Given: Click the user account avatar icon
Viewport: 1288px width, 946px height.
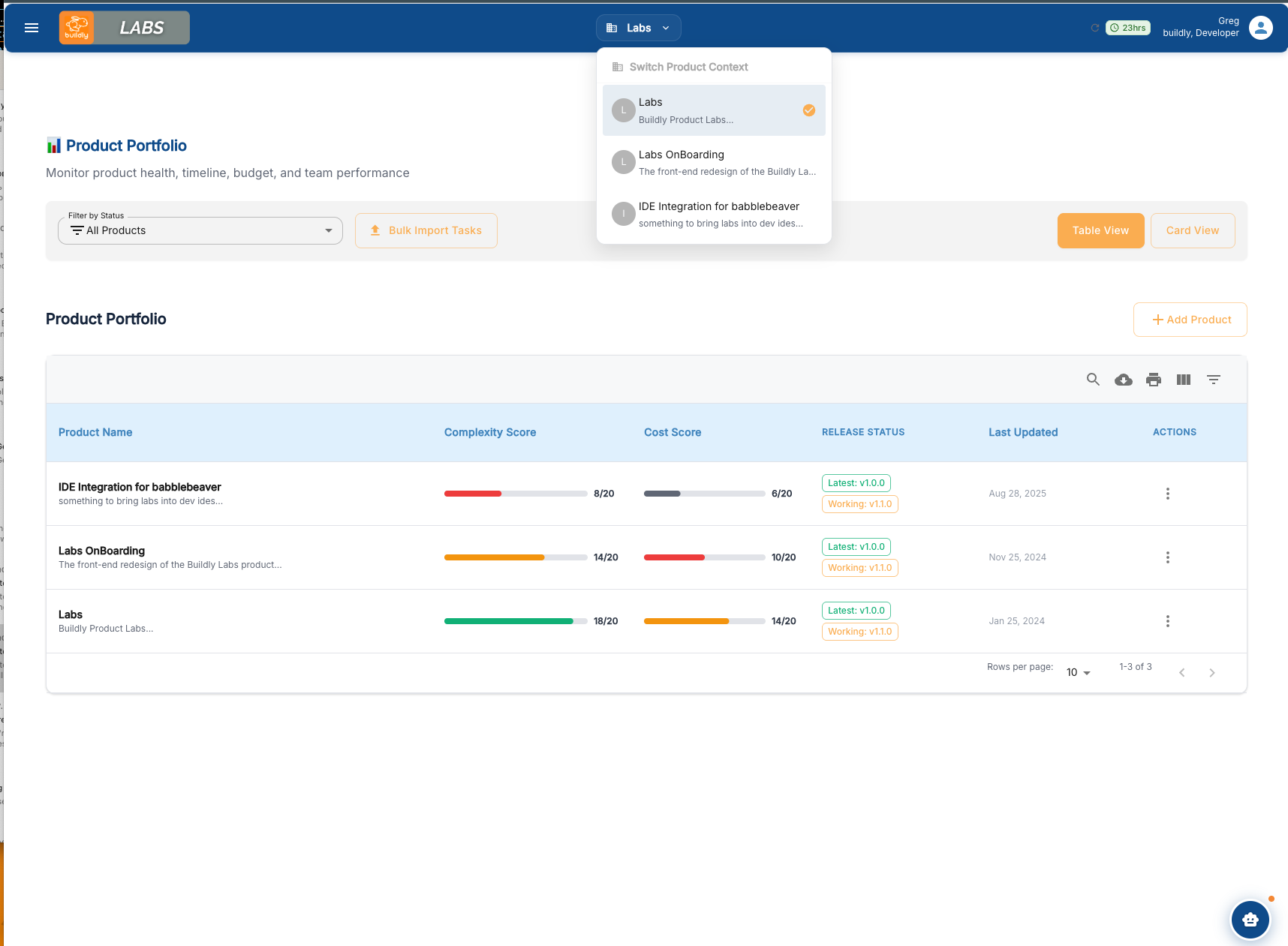Looking at the screenshot, I should pyautogui.click(x=1260, y=28).
